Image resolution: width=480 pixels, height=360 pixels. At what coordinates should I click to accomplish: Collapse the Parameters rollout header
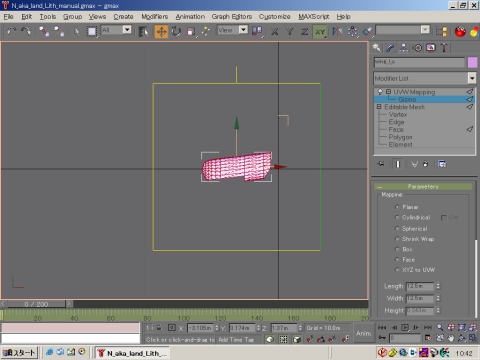pos(423,187)
